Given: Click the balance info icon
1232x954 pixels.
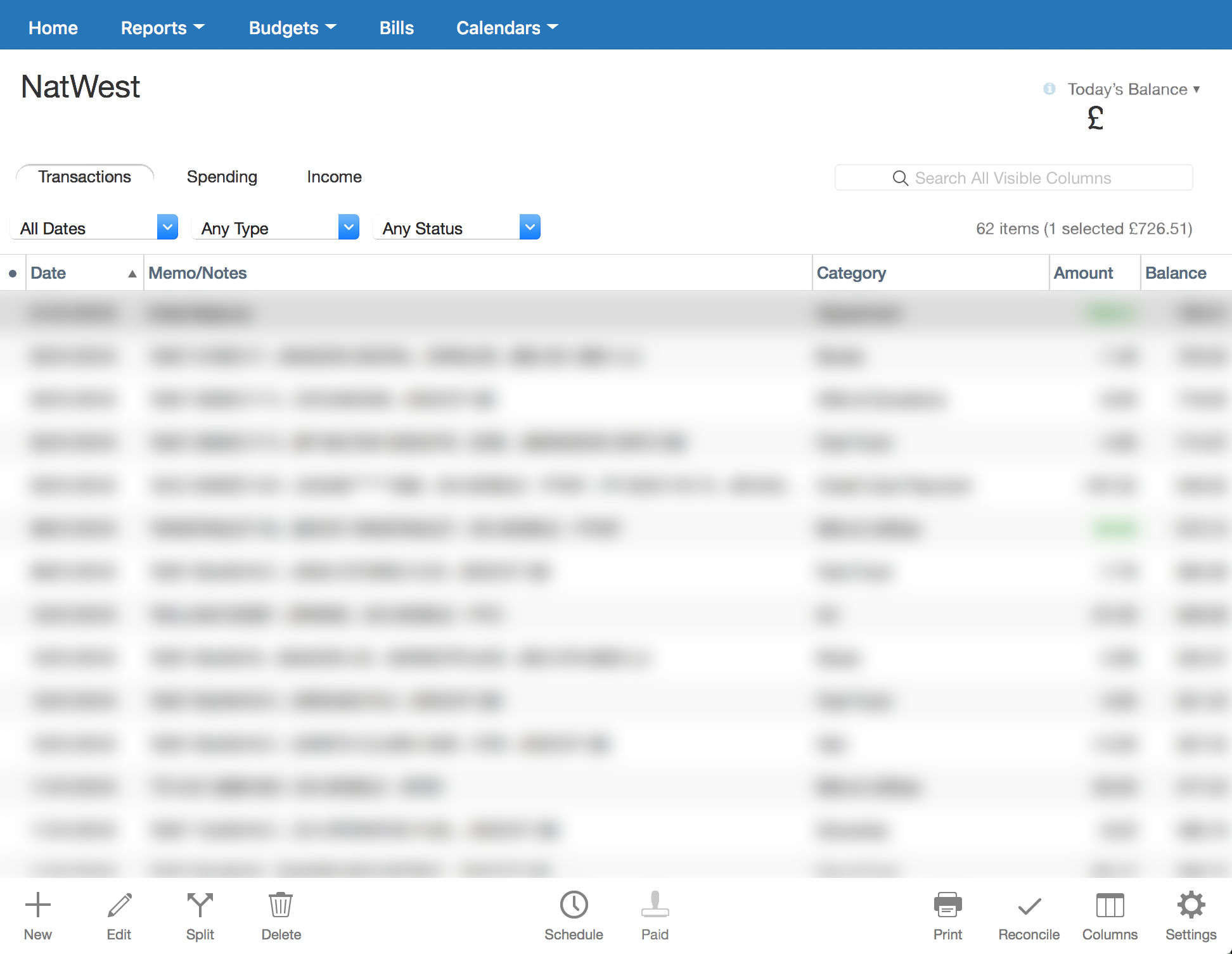Looking at the screenshot, I should pos(1049,89).
